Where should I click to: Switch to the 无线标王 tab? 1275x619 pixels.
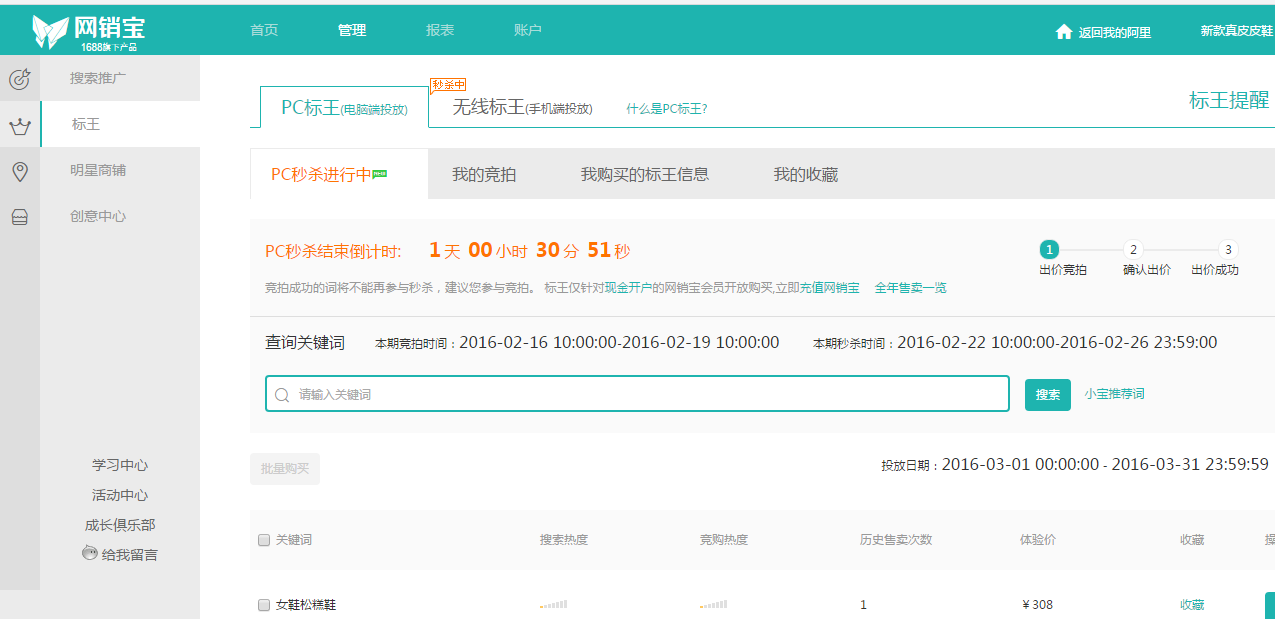[522, 108]
